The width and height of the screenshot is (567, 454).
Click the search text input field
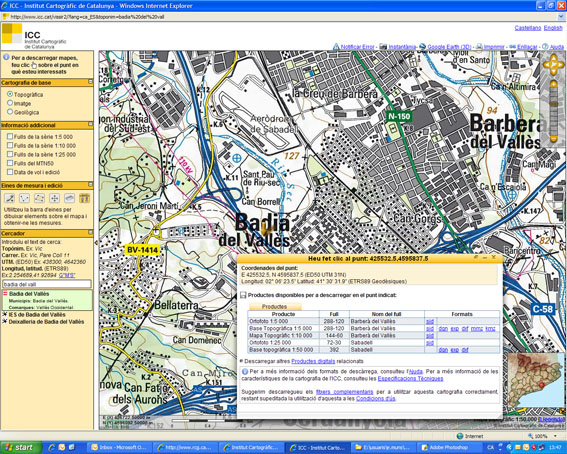(47, 284)
